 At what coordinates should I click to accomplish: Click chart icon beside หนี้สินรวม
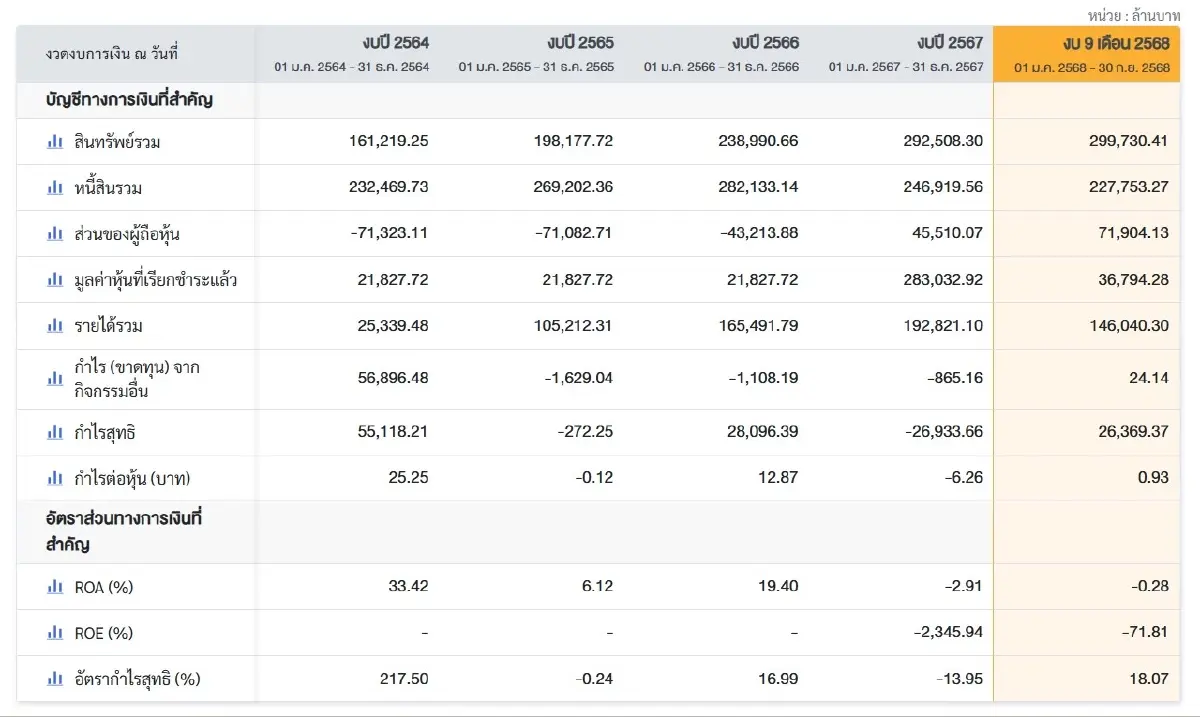coord(55,188)
